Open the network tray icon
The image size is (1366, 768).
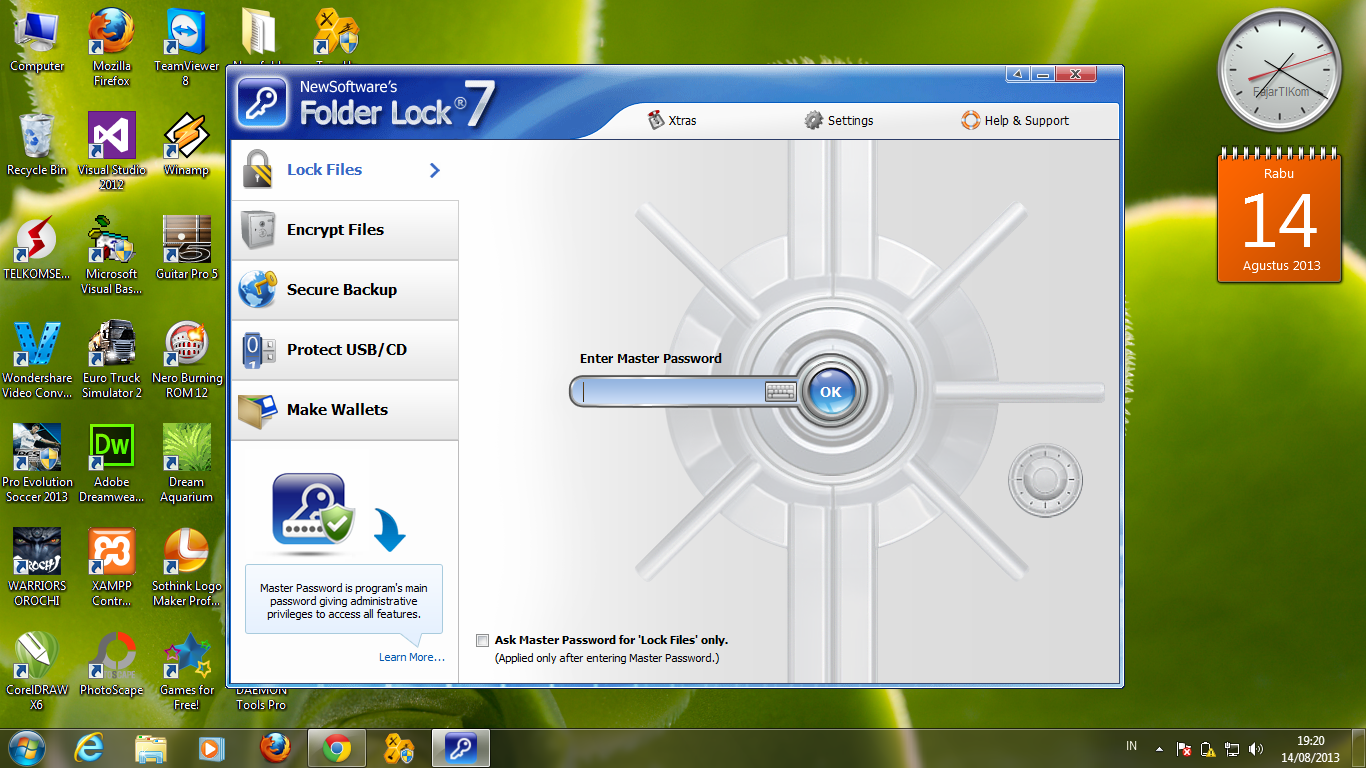click(x=1232, y=749)
